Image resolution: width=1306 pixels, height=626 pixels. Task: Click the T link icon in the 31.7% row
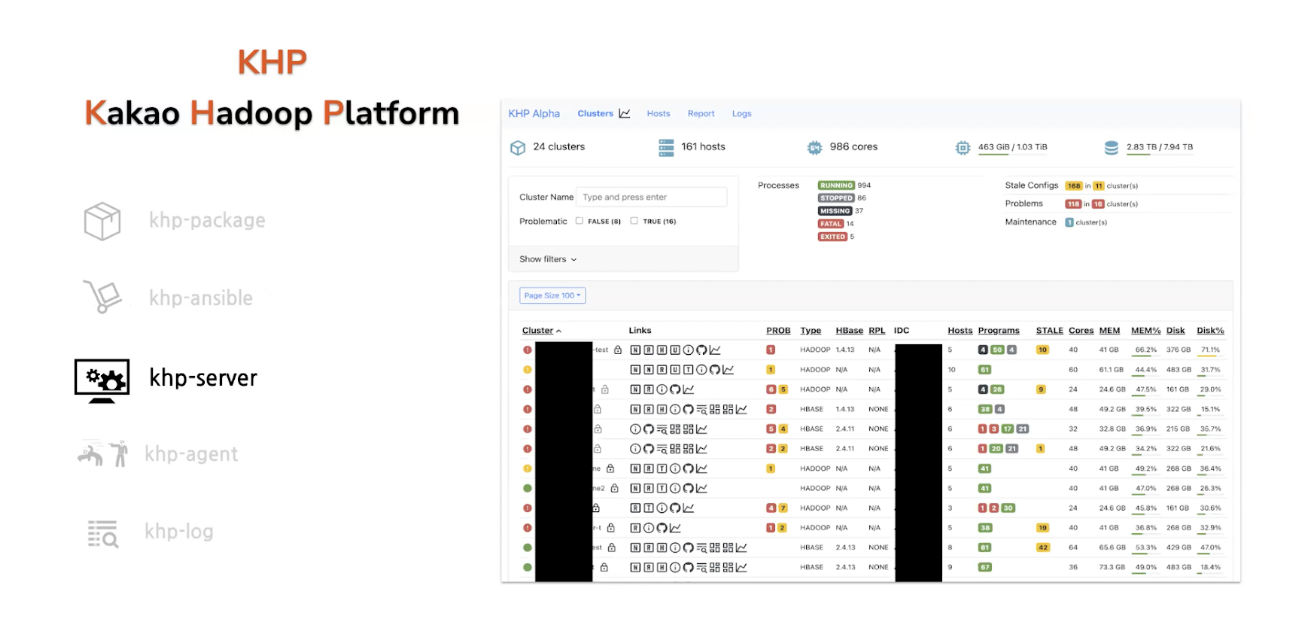[688, 369]
